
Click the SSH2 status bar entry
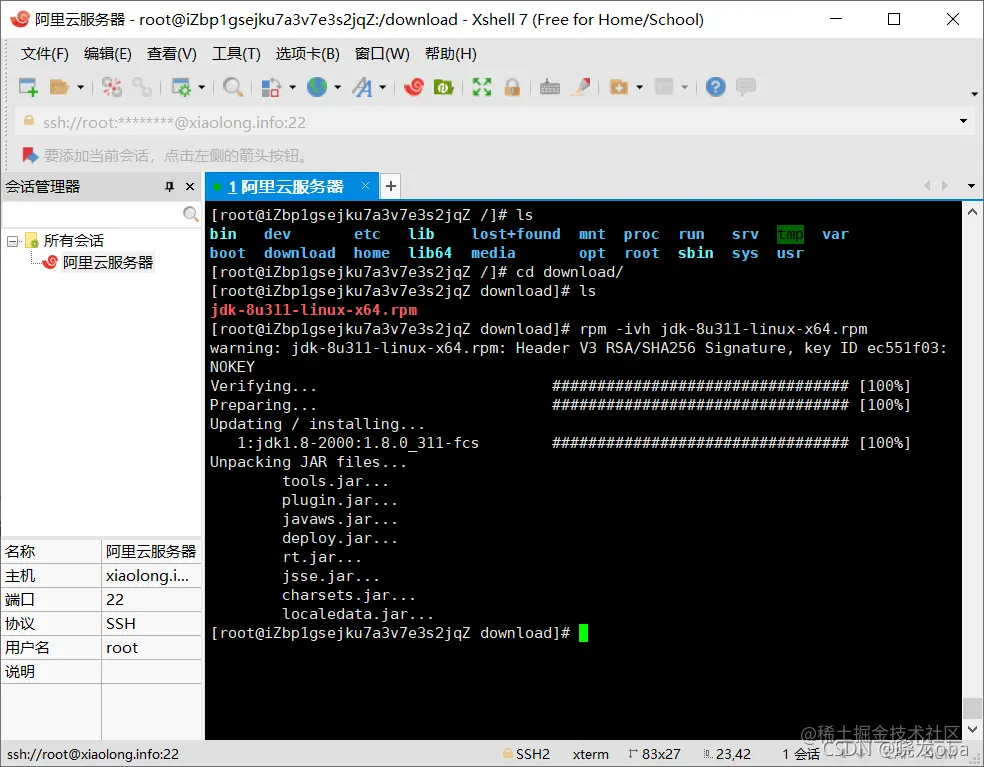click(x=526, y=754)
